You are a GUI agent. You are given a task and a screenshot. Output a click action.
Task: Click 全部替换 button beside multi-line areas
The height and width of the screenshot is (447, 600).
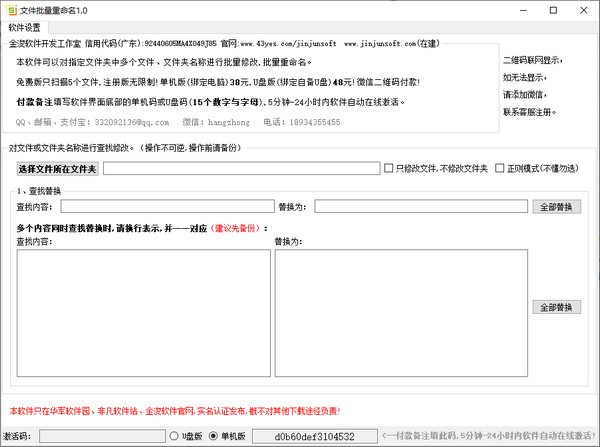tap(556, 307)
